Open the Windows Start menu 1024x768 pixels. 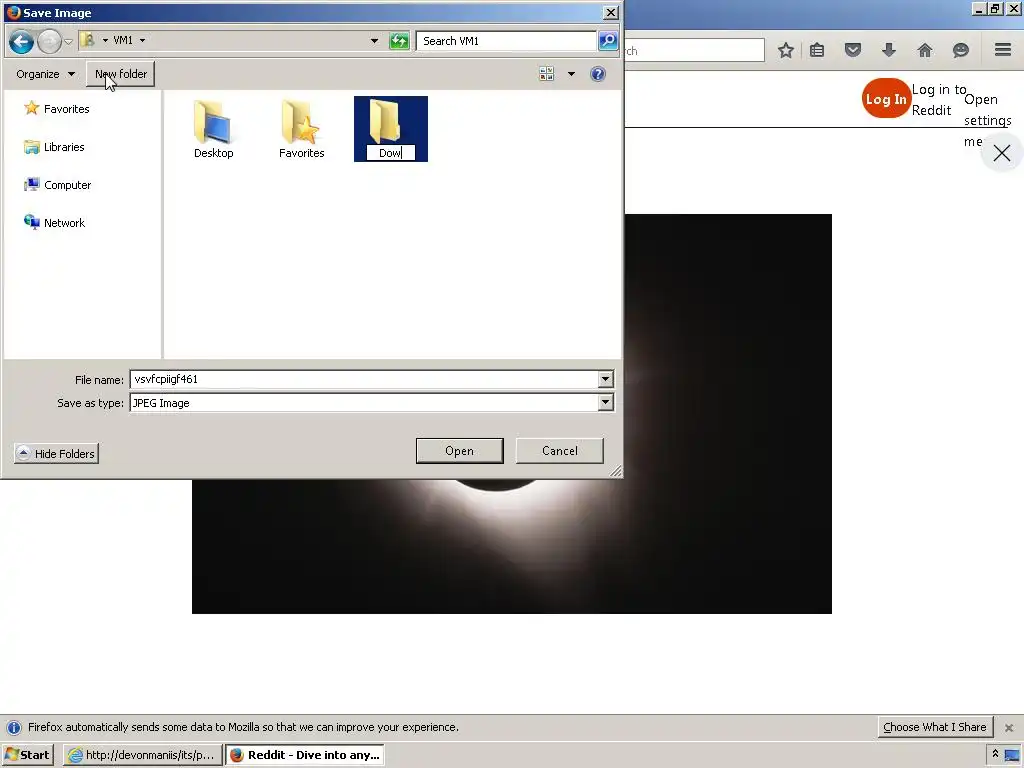click(27, 755)
